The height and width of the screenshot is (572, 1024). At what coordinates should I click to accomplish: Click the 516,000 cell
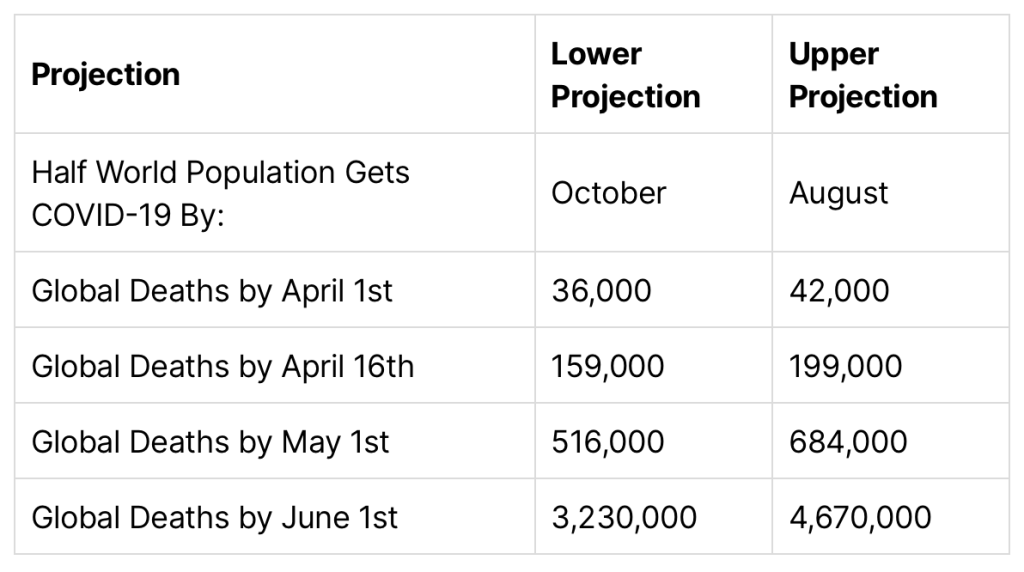click(x=607, y=442)
